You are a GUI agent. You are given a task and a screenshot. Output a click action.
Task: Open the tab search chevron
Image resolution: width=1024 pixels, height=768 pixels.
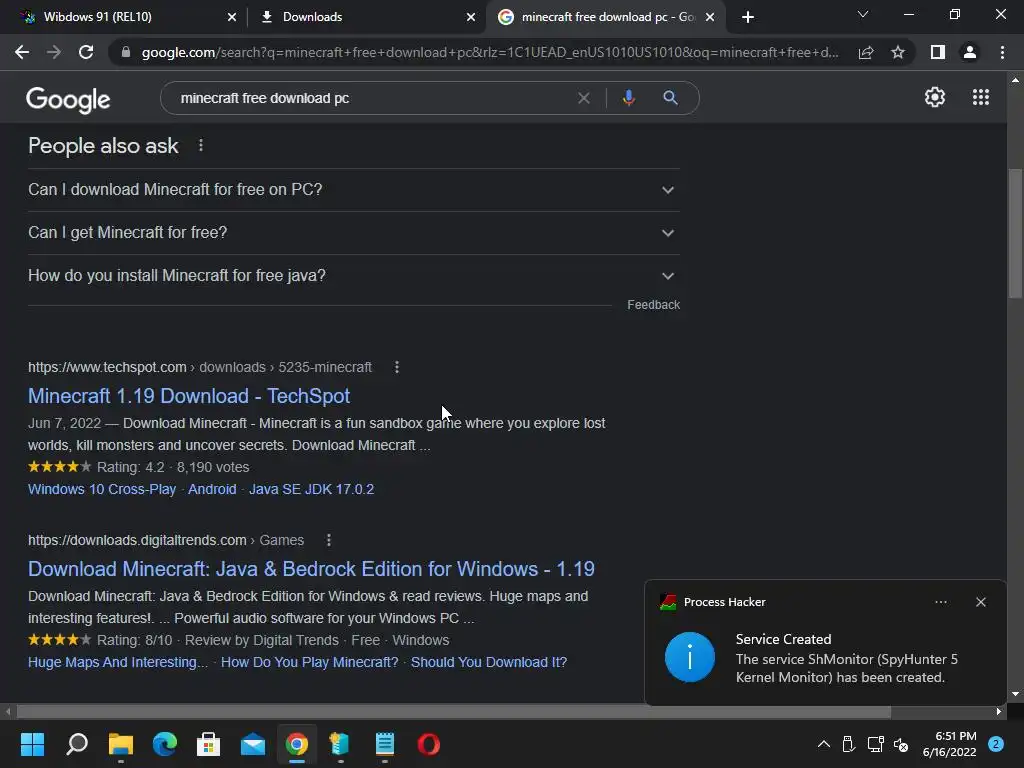(x=863, y=14)
